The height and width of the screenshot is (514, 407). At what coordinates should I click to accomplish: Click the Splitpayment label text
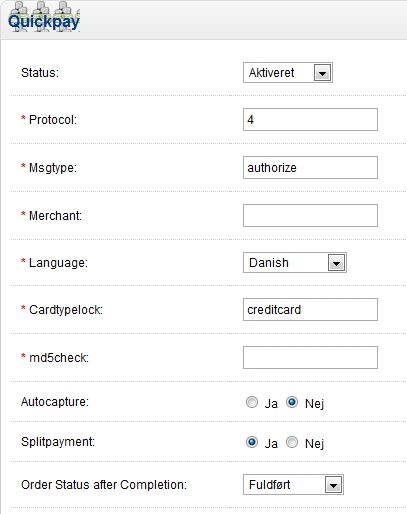tap(58, 442)
